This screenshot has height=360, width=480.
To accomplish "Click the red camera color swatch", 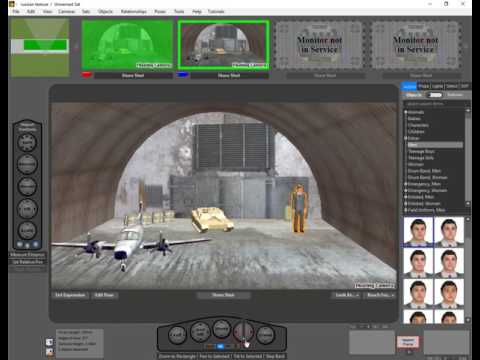I will [x=87, y=75].
